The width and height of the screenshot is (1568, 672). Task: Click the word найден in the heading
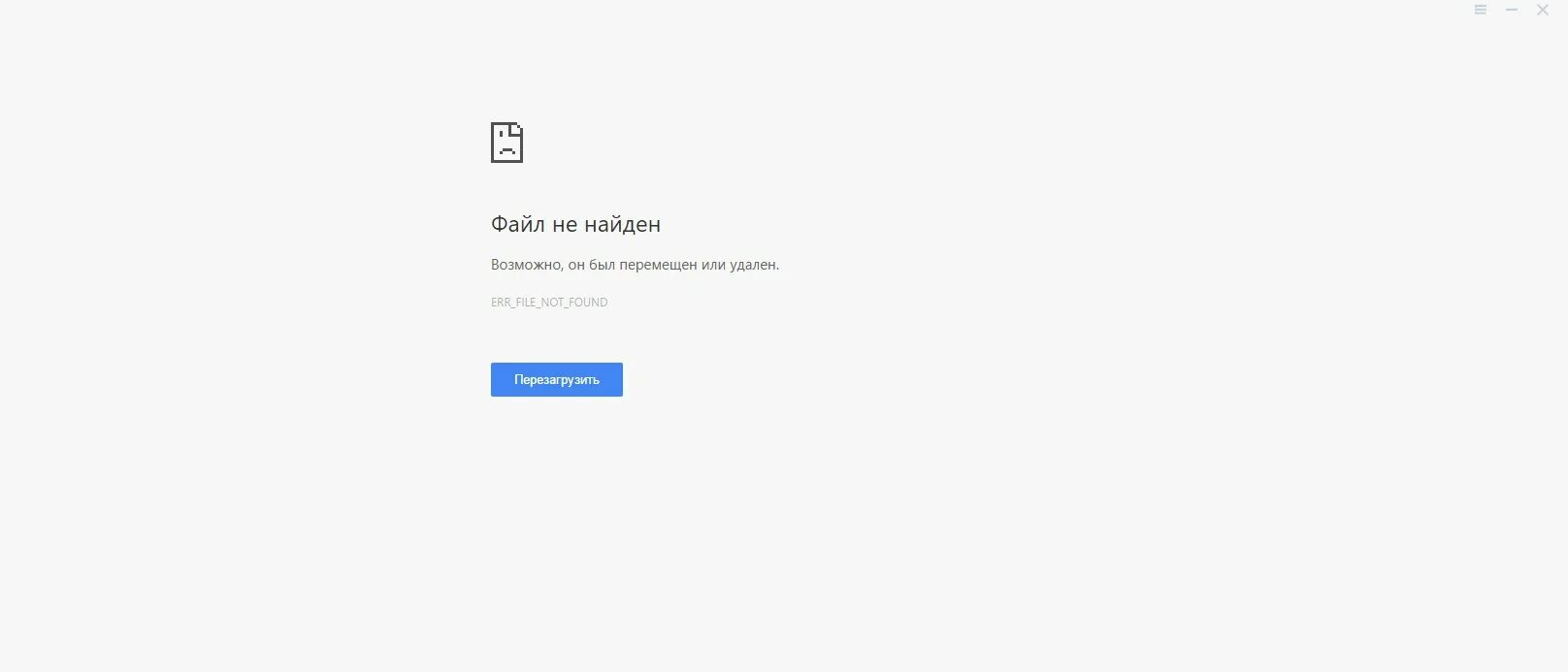coord(622,224)
